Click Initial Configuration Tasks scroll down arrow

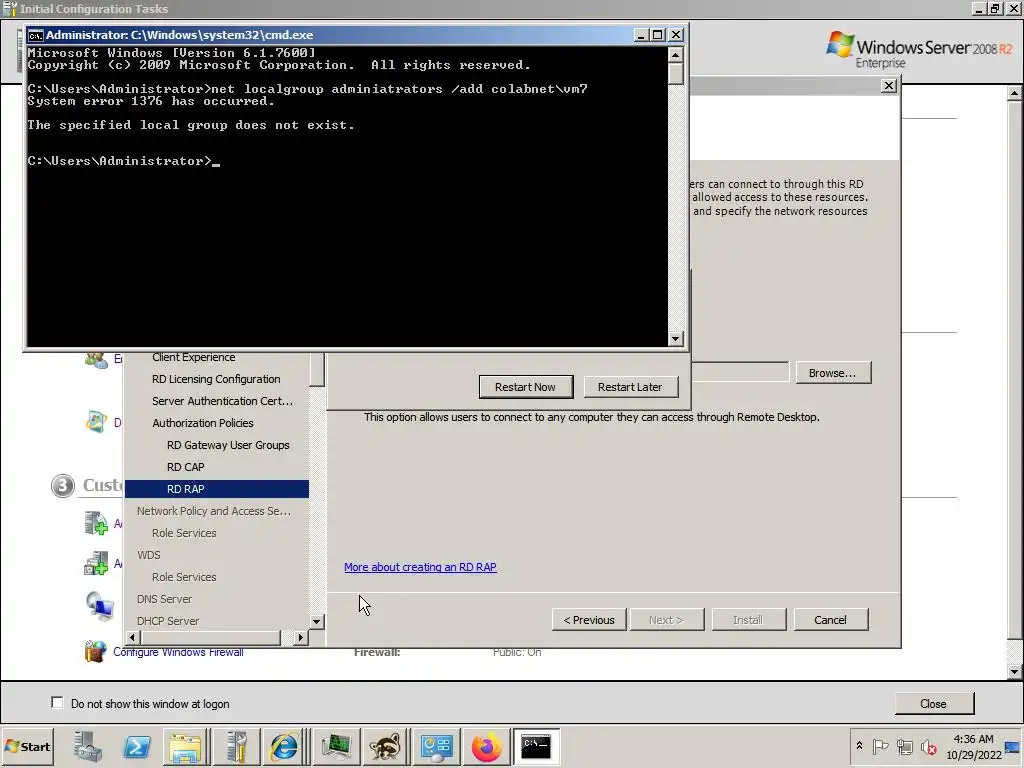1014,671
